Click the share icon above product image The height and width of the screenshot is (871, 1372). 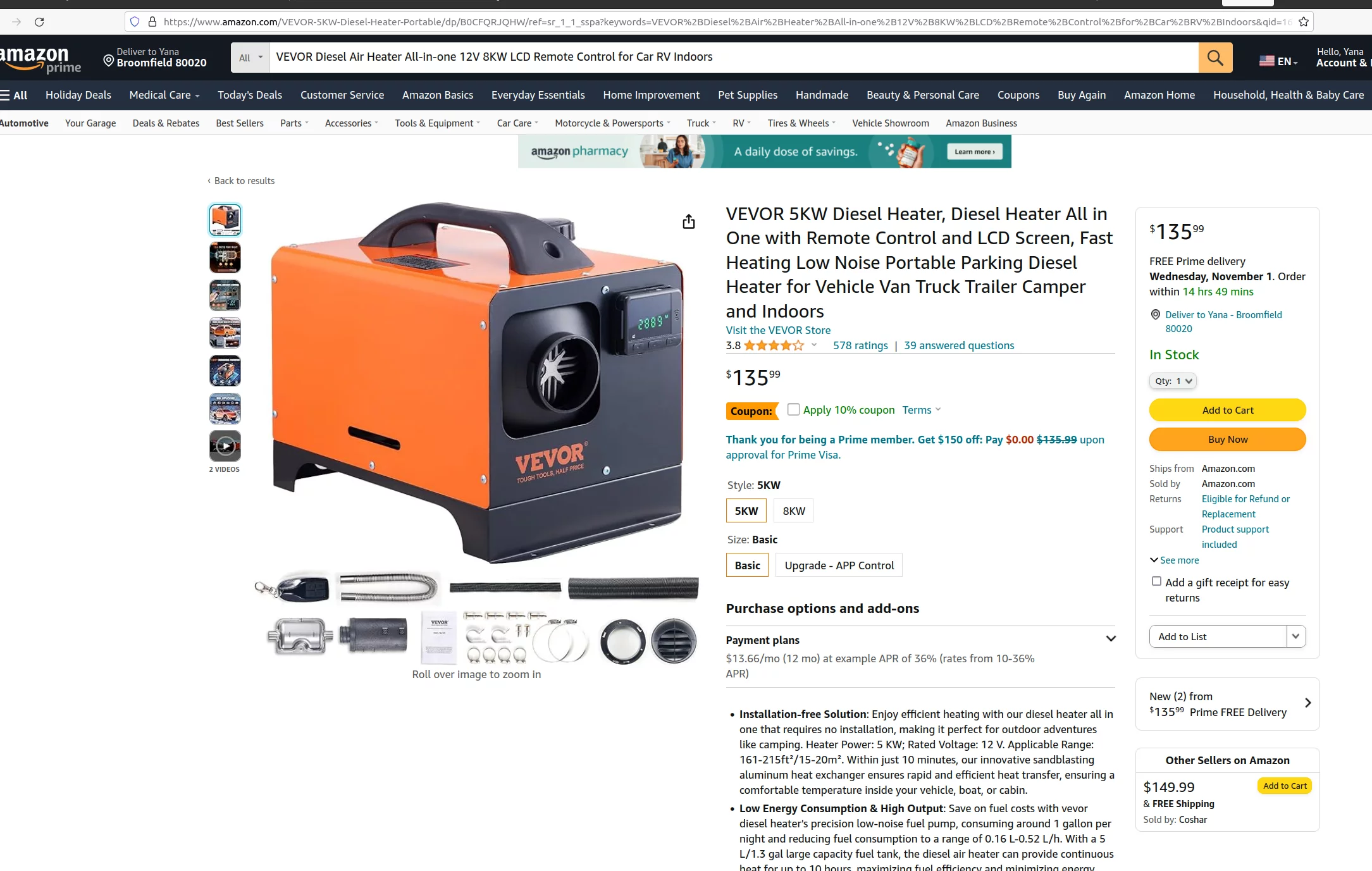pos(689,221)
